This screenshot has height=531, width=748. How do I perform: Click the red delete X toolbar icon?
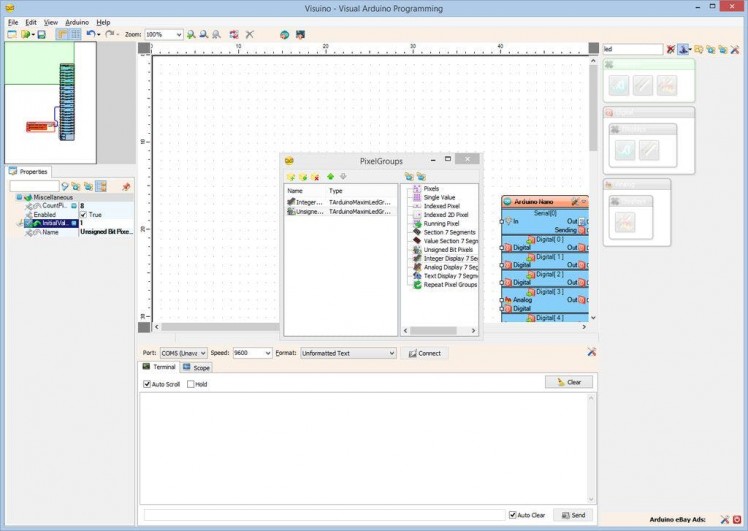point(249,34)
